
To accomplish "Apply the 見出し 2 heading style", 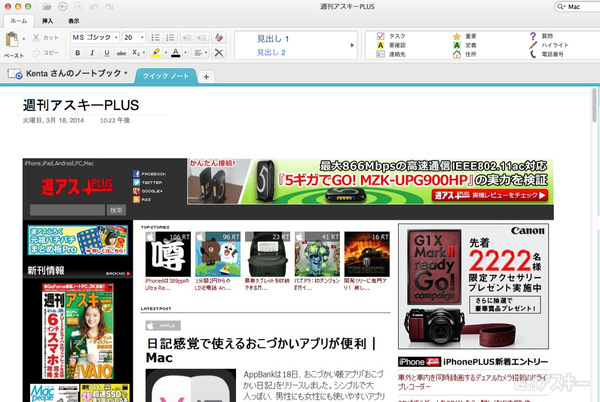I will tap(271, 52).
